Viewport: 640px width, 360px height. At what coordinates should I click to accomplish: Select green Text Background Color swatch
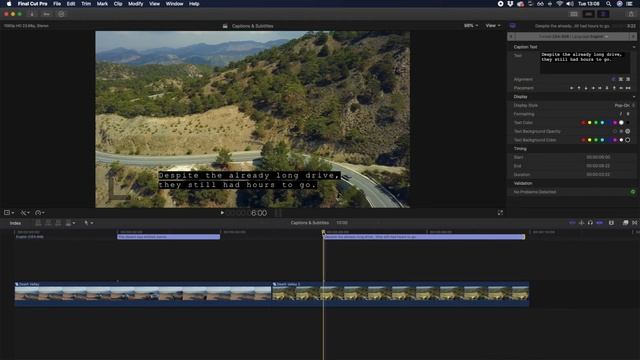point(596,140)
